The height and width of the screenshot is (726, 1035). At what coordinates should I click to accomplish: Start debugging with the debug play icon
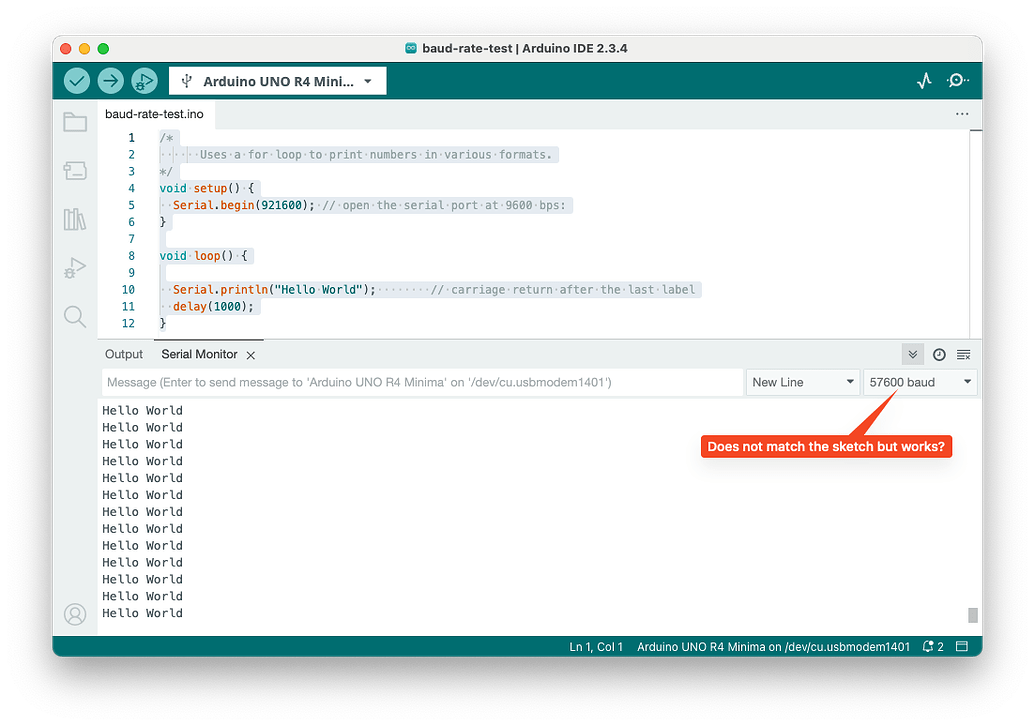click(x=144, y=81)
